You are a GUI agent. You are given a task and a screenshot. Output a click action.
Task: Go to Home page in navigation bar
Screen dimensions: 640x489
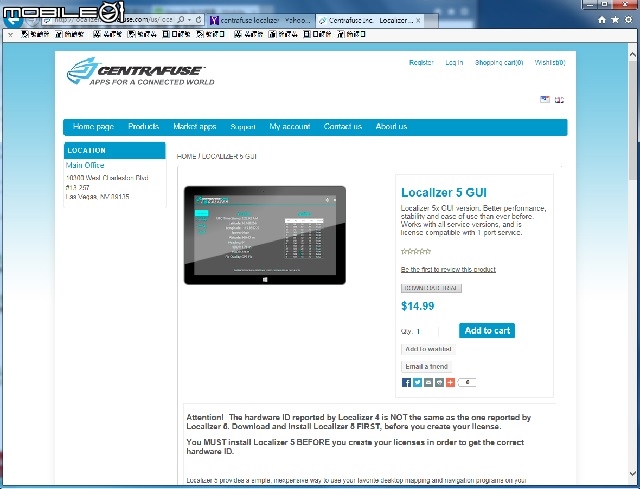(93, 127)
